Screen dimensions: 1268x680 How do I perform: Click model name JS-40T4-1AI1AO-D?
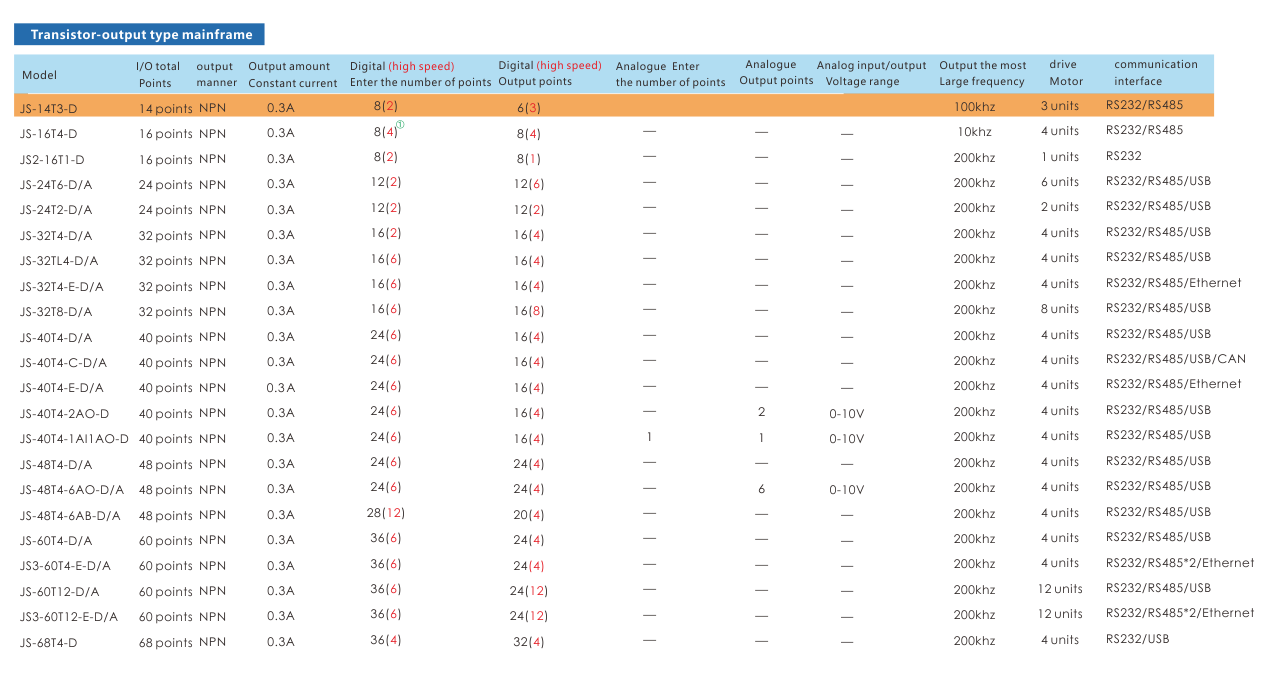[x=74, y=439]
